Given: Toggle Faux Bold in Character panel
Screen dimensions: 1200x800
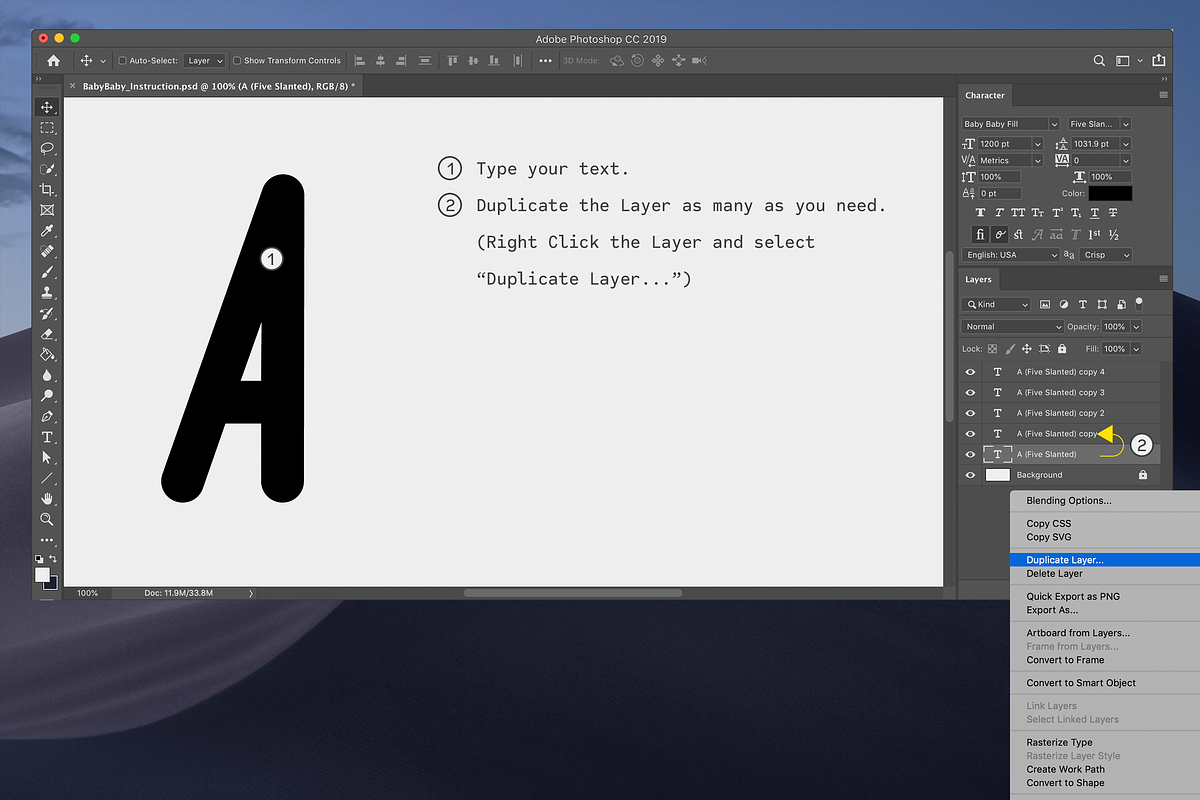Looking at the screenshot, I should coord(980,213).
